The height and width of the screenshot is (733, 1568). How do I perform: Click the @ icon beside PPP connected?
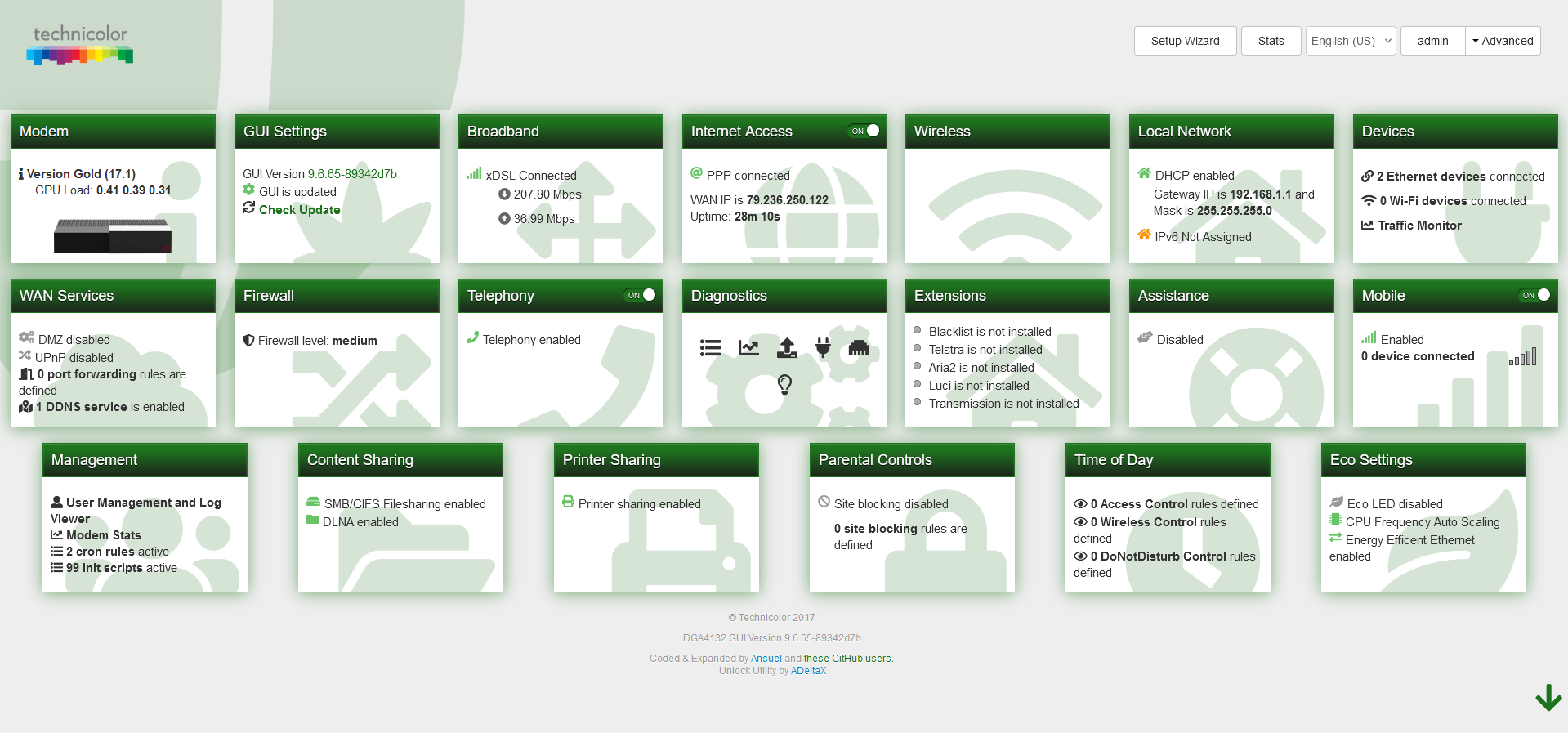(697, 173)
